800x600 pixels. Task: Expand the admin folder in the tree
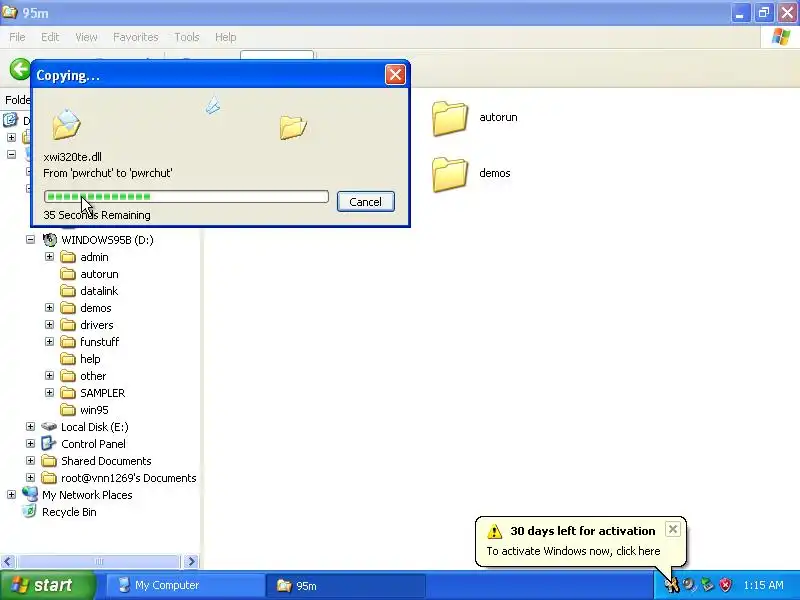pyautogui.click(x=49, y=257)
